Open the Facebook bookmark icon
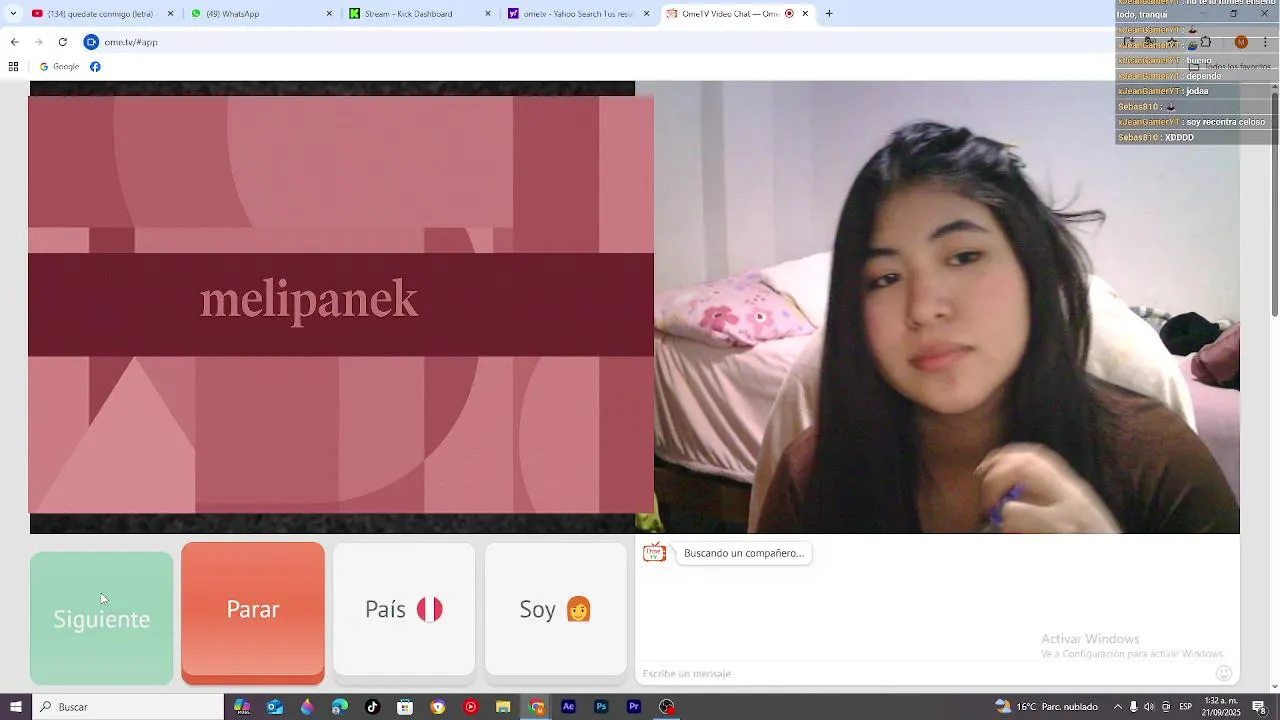The image size is (1280, 720). [95, 67]
